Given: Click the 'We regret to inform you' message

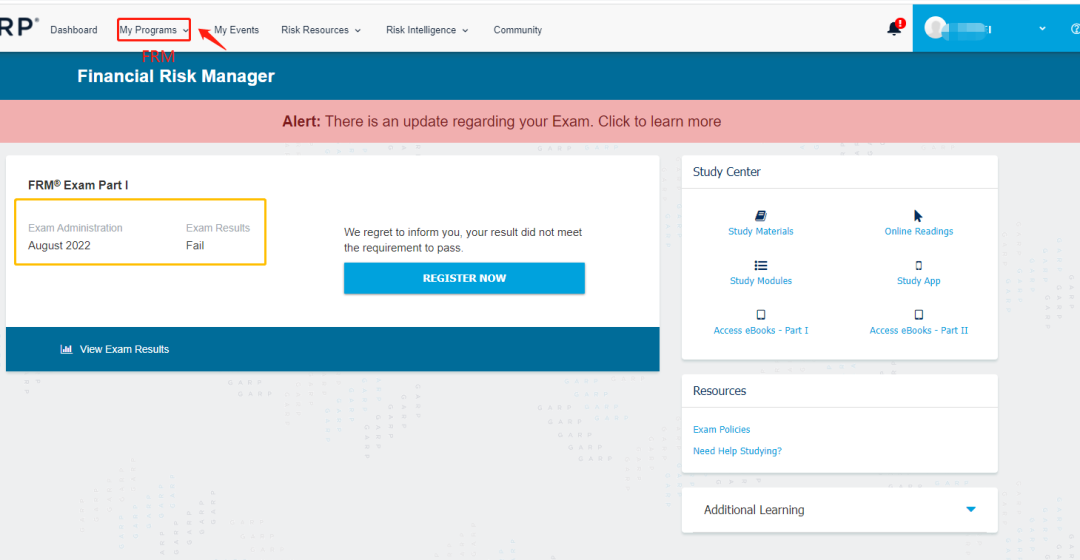Looking at the screenshot, I should pyautogui.click(x=463, y=240).
